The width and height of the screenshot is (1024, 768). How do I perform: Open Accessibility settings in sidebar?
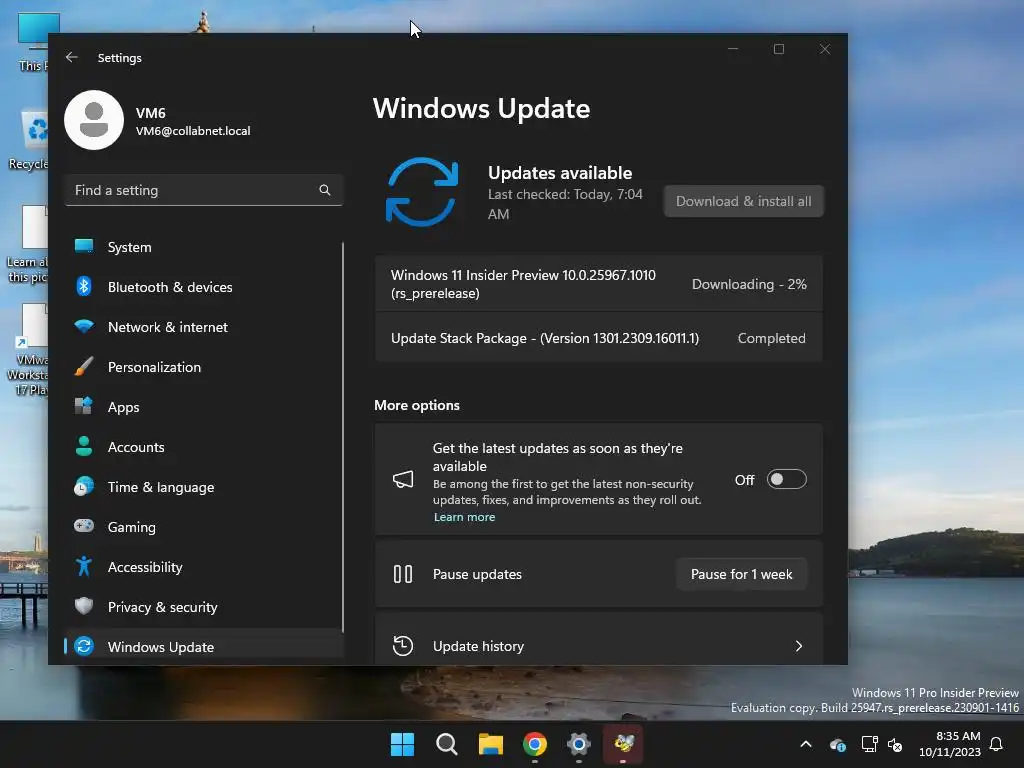click(x=204, y=567)
